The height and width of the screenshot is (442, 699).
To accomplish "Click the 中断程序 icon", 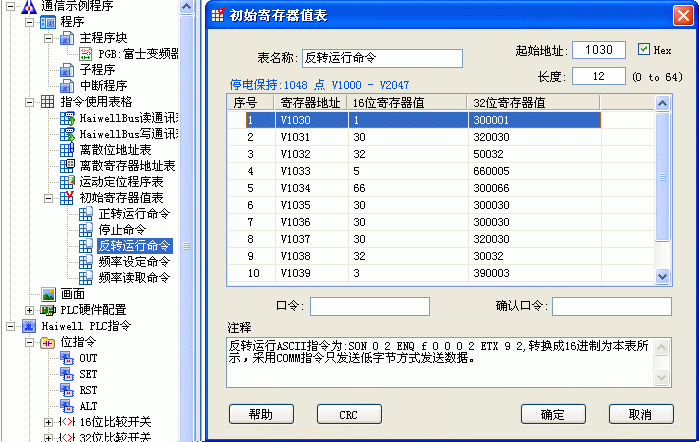I will (x=67, y=86).
